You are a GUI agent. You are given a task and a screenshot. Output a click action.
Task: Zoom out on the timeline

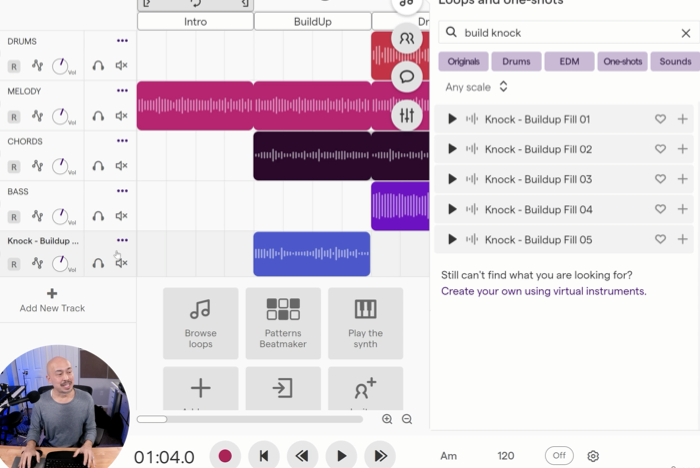407,419
